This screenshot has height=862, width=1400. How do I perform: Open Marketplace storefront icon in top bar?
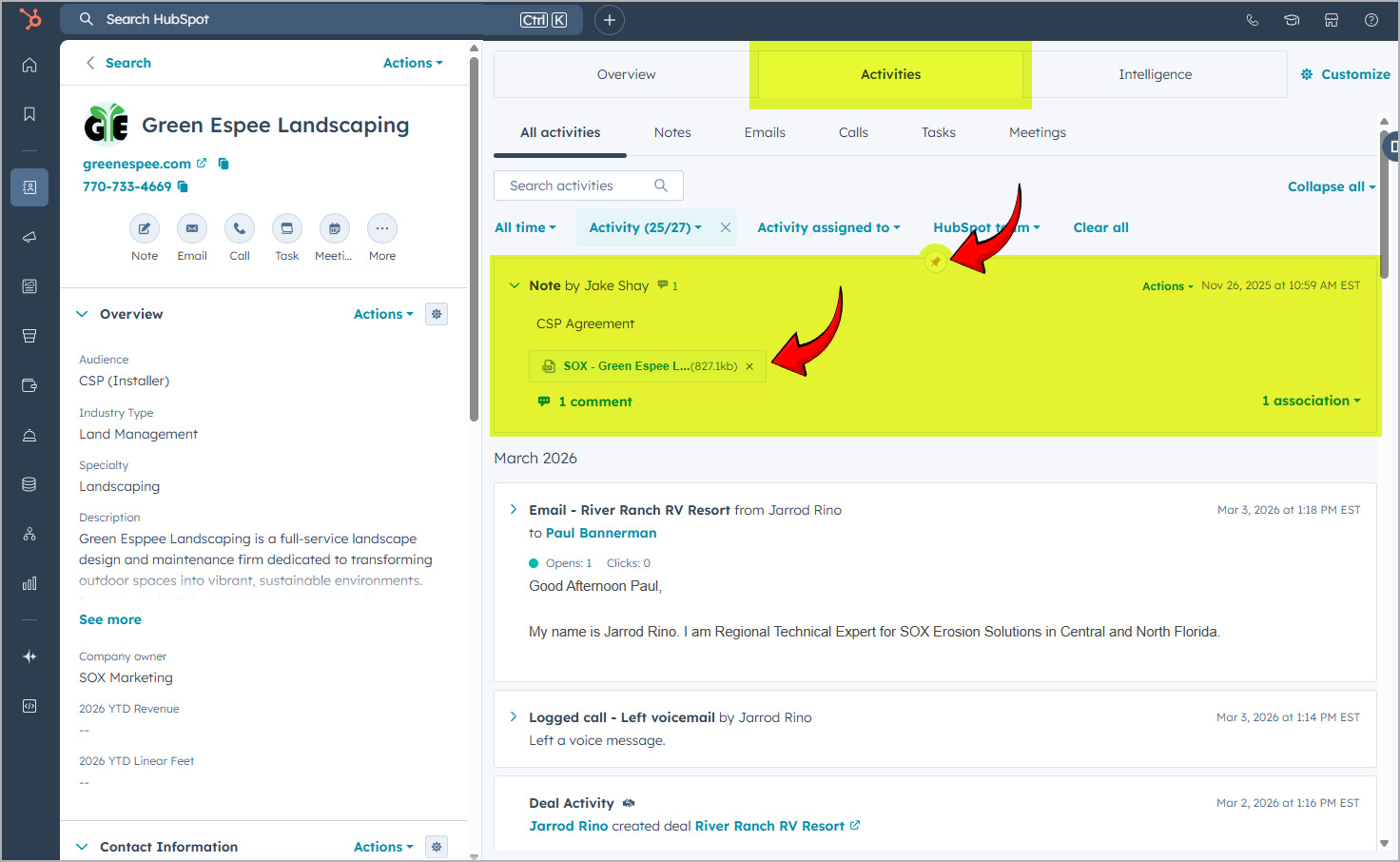(1332, 20)
